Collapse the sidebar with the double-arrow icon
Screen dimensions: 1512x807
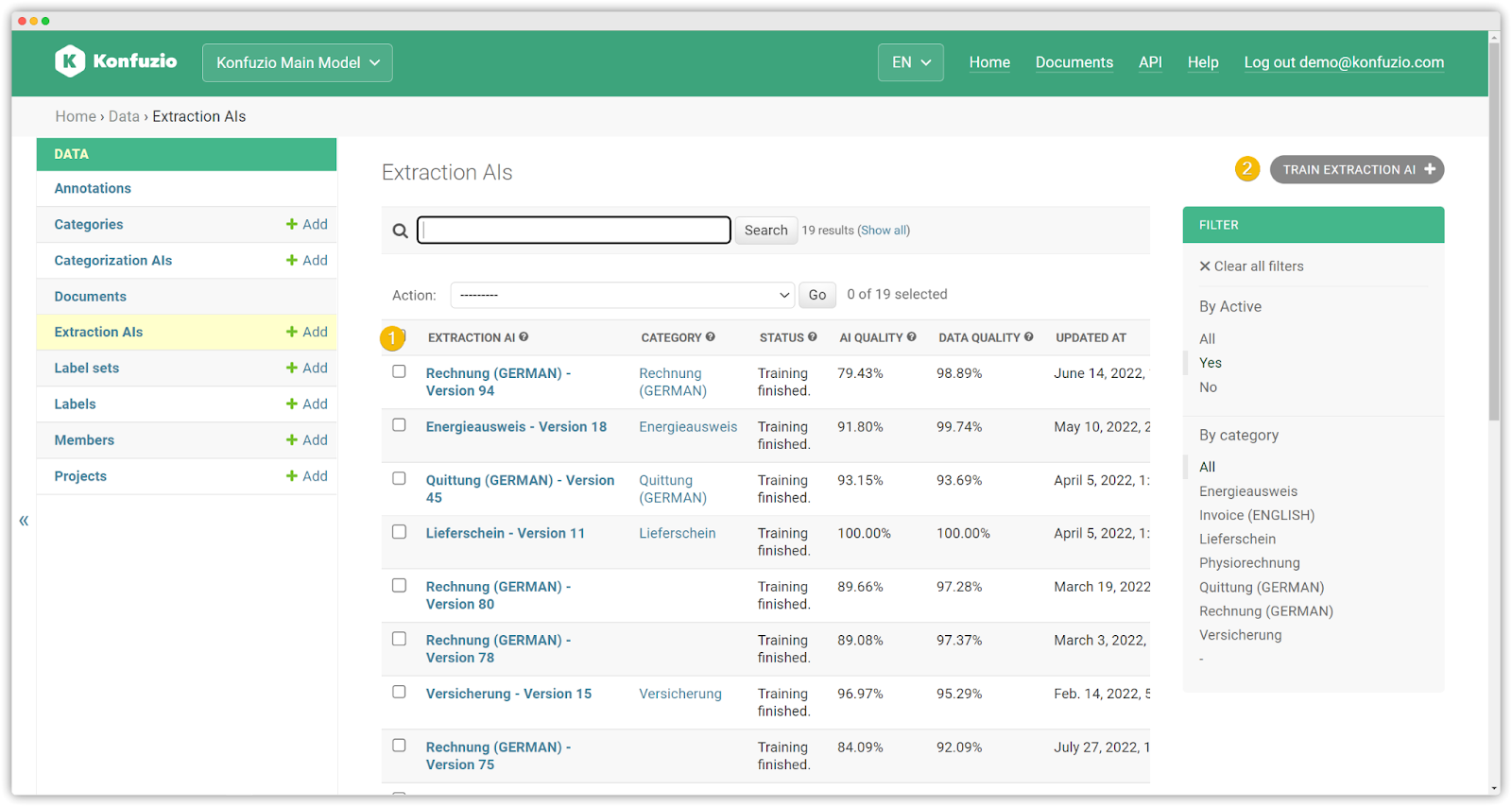point(24,521)
